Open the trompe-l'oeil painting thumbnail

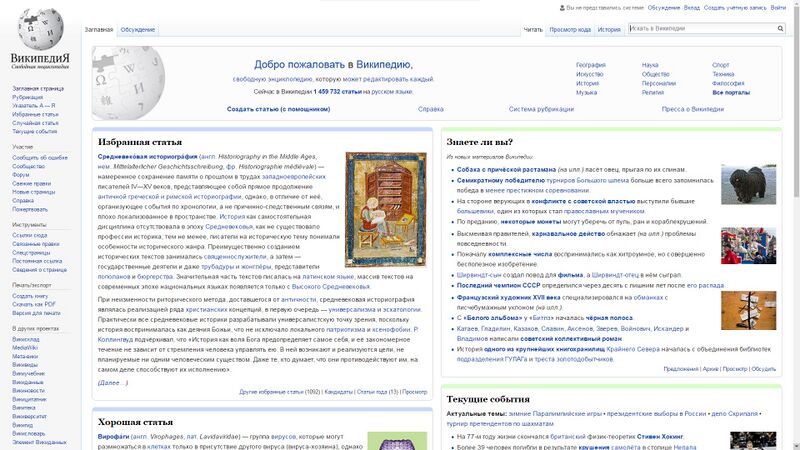tap(748, 311)
